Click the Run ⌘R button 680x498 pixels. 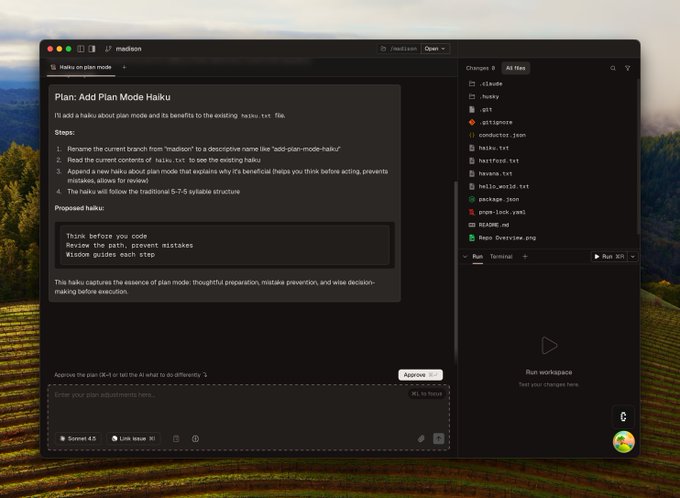(x=609, y=256)
